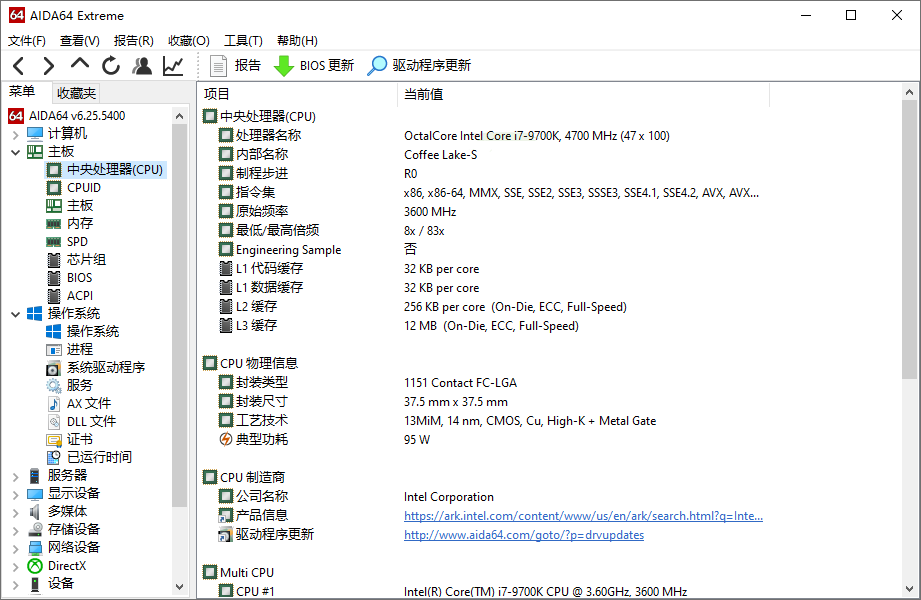Expand the 服务器 tree node

coord(17,475)
